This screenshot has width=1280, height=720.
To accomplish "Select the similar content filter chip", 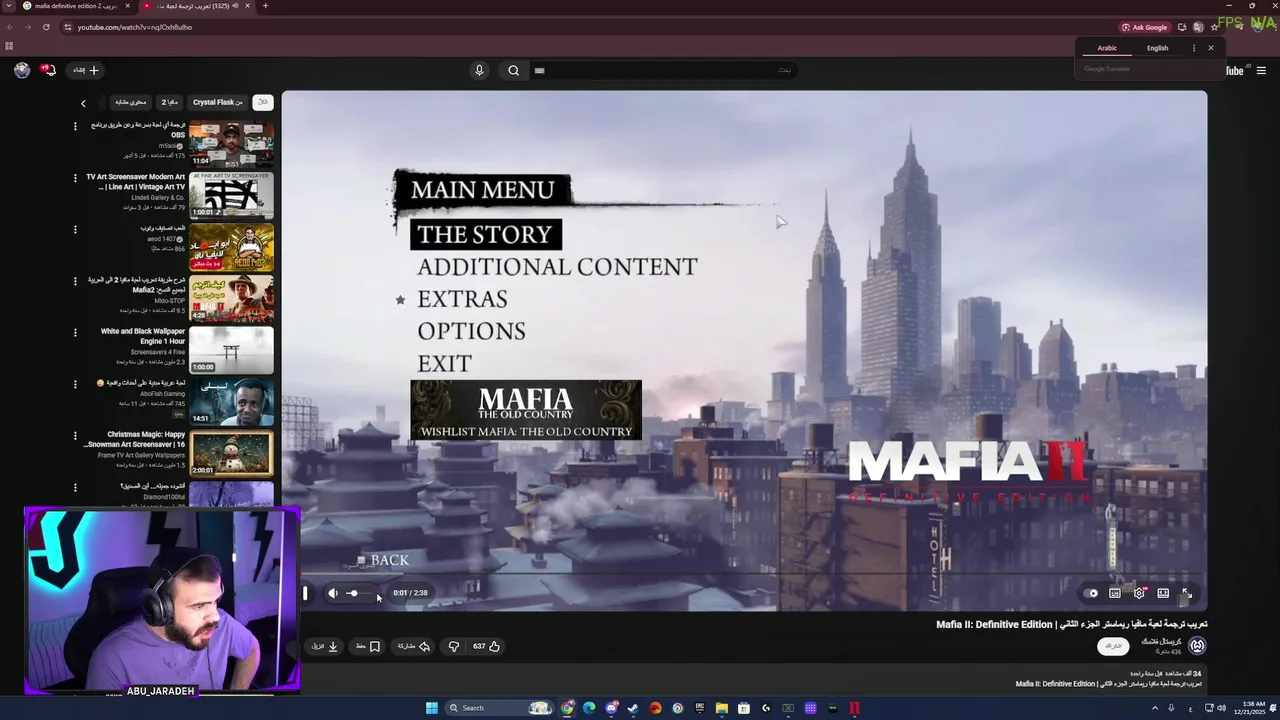I will coord(130,102).
